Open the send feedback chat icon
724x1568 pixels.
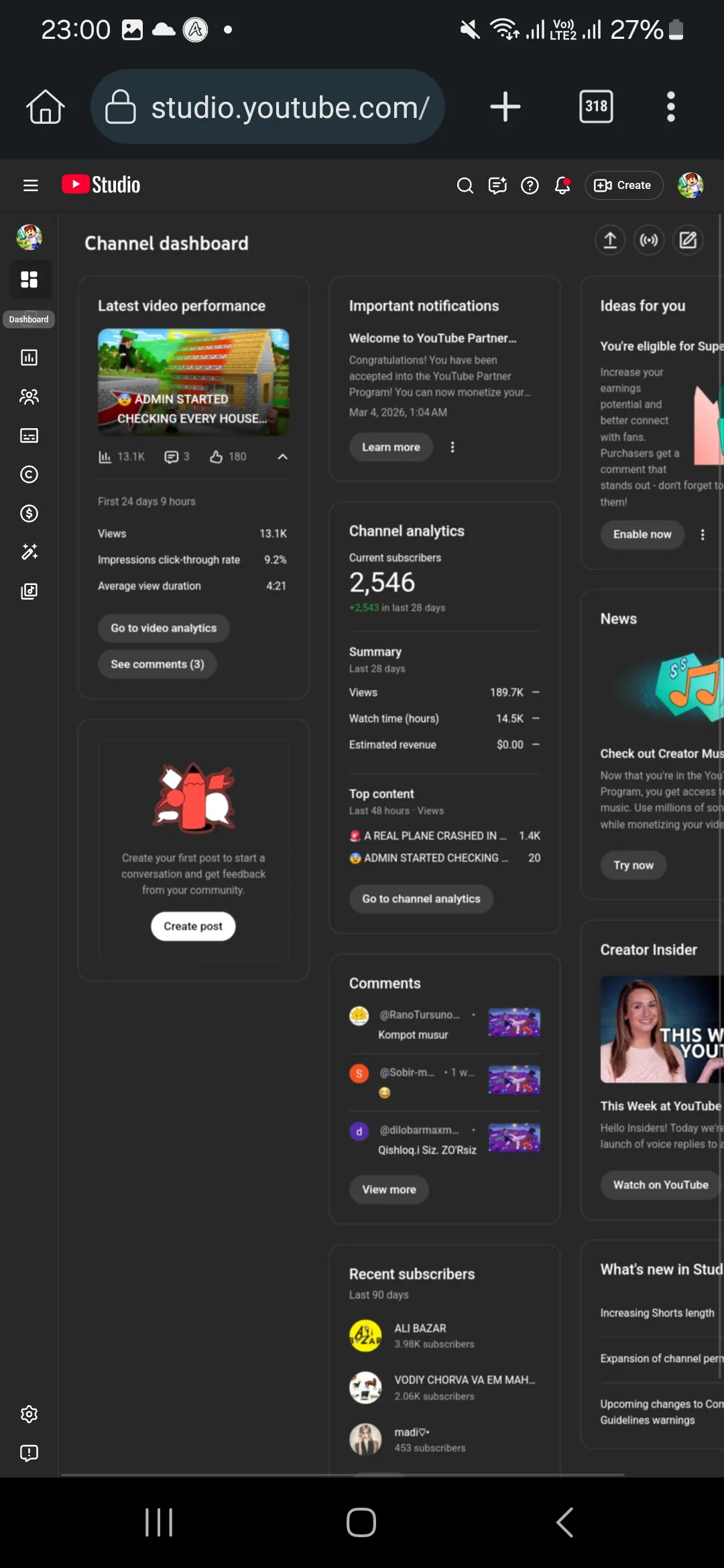pos(497,186)
